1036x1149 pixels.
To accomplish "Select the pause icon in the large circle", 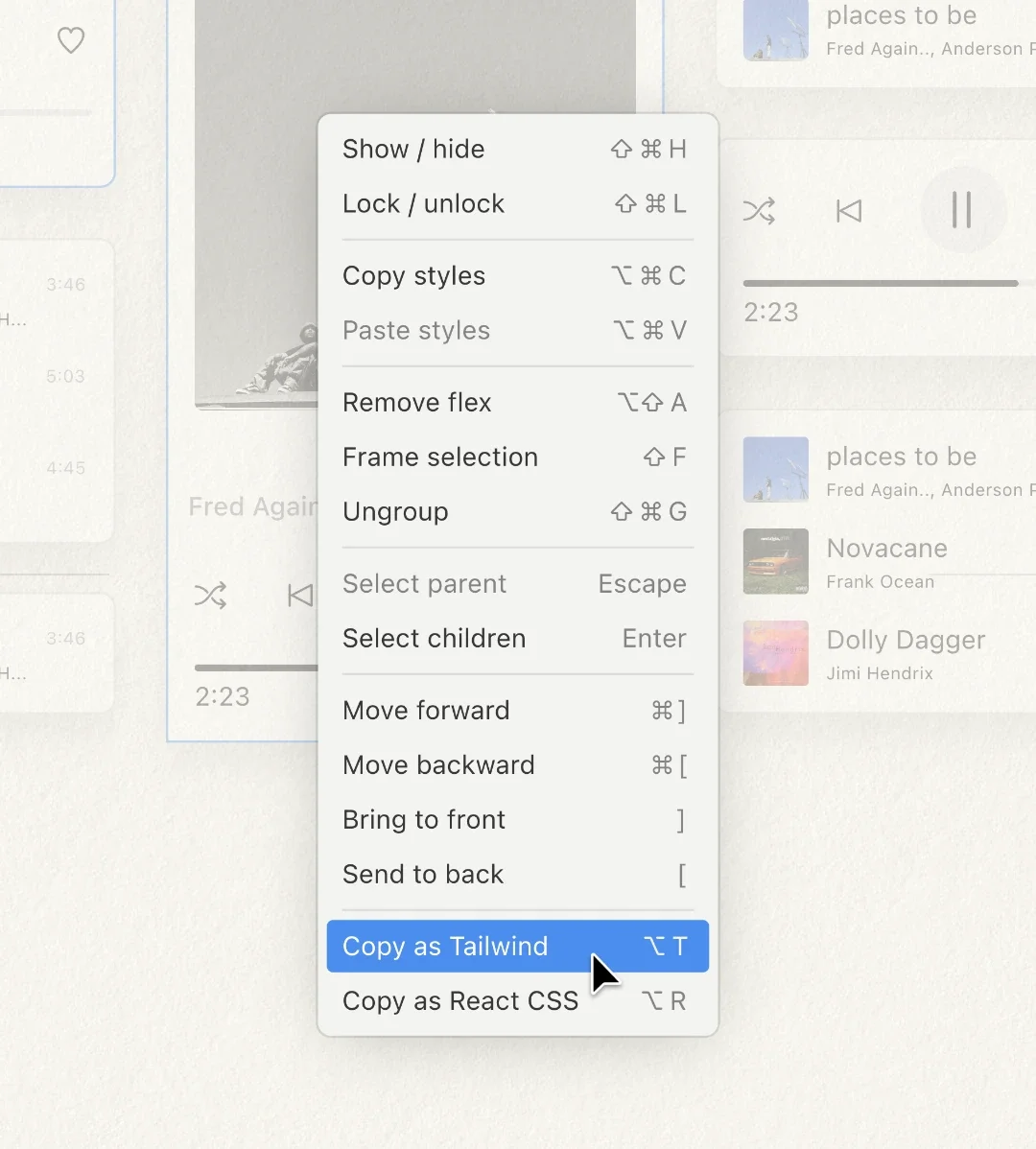I will [x=963, y=210].
